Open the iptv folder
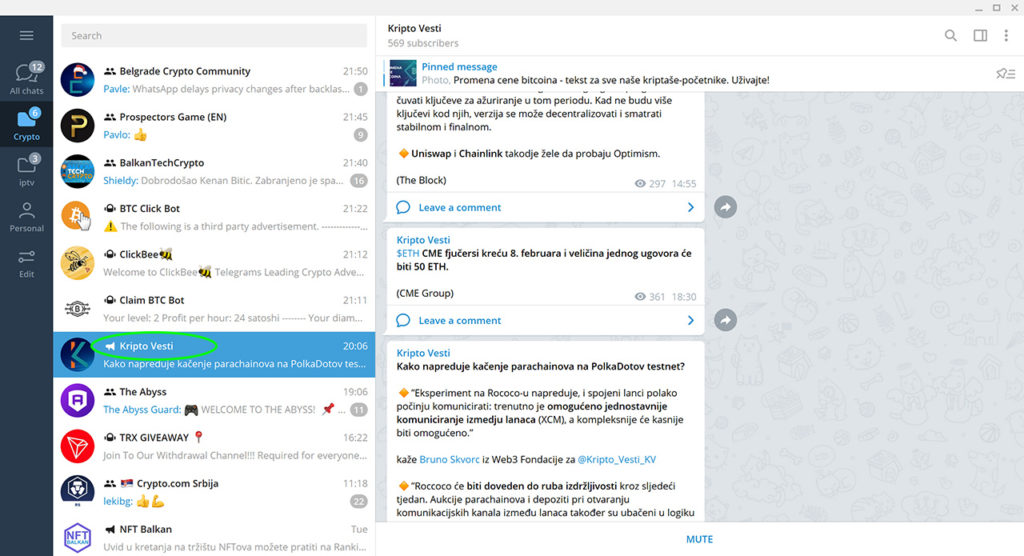The width and height of the screenshot is (1024, 556). [26, 170]
